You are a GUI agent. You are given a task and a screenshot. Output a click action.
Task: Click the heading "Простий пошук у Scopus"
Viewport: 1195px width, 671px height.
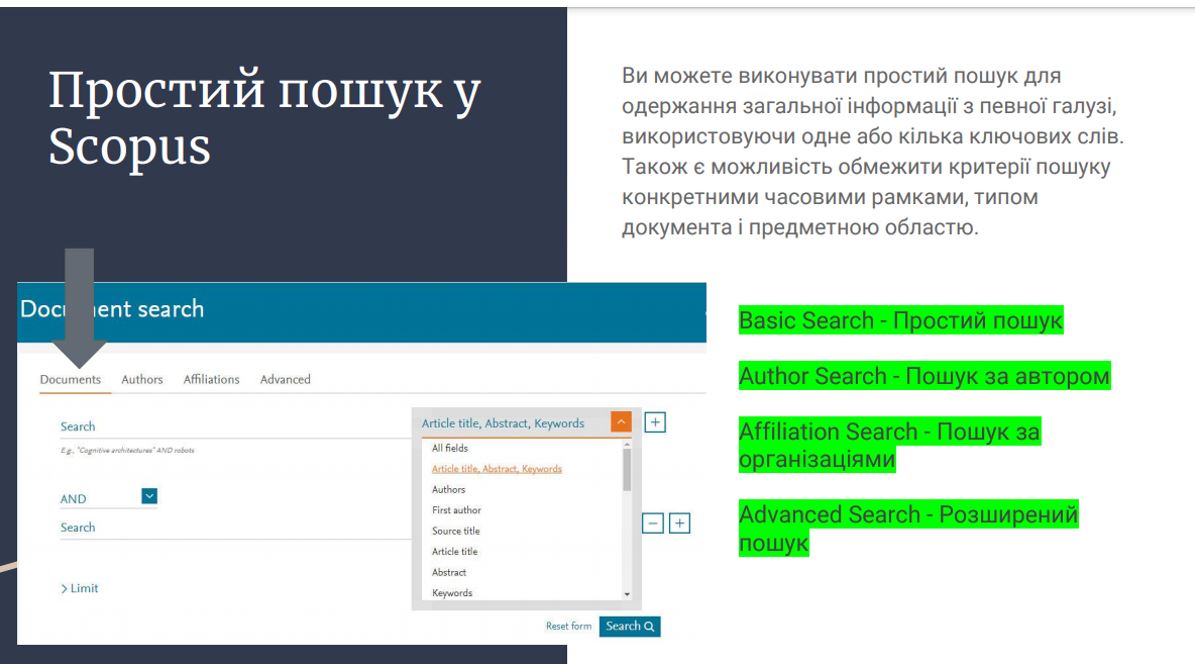(264, 118)
